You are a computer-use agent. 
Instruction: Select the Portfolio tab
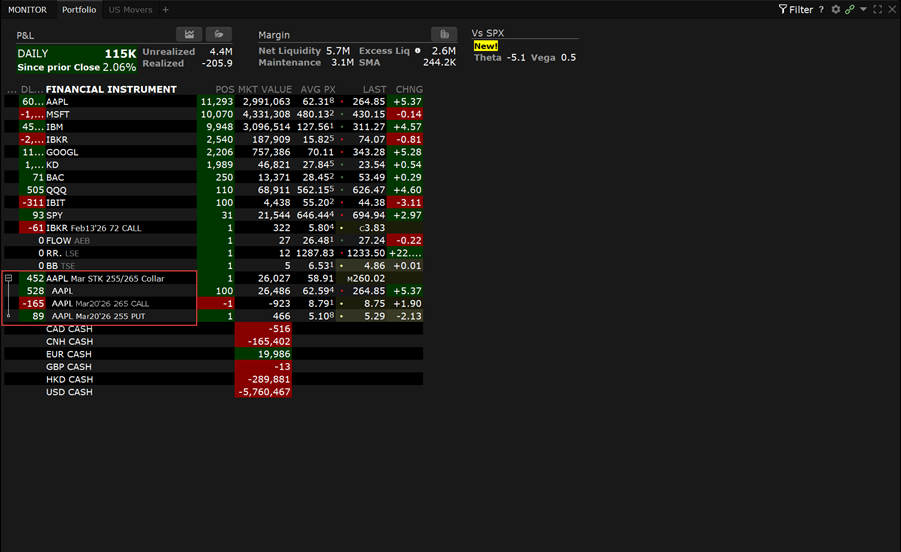(79, 9)
